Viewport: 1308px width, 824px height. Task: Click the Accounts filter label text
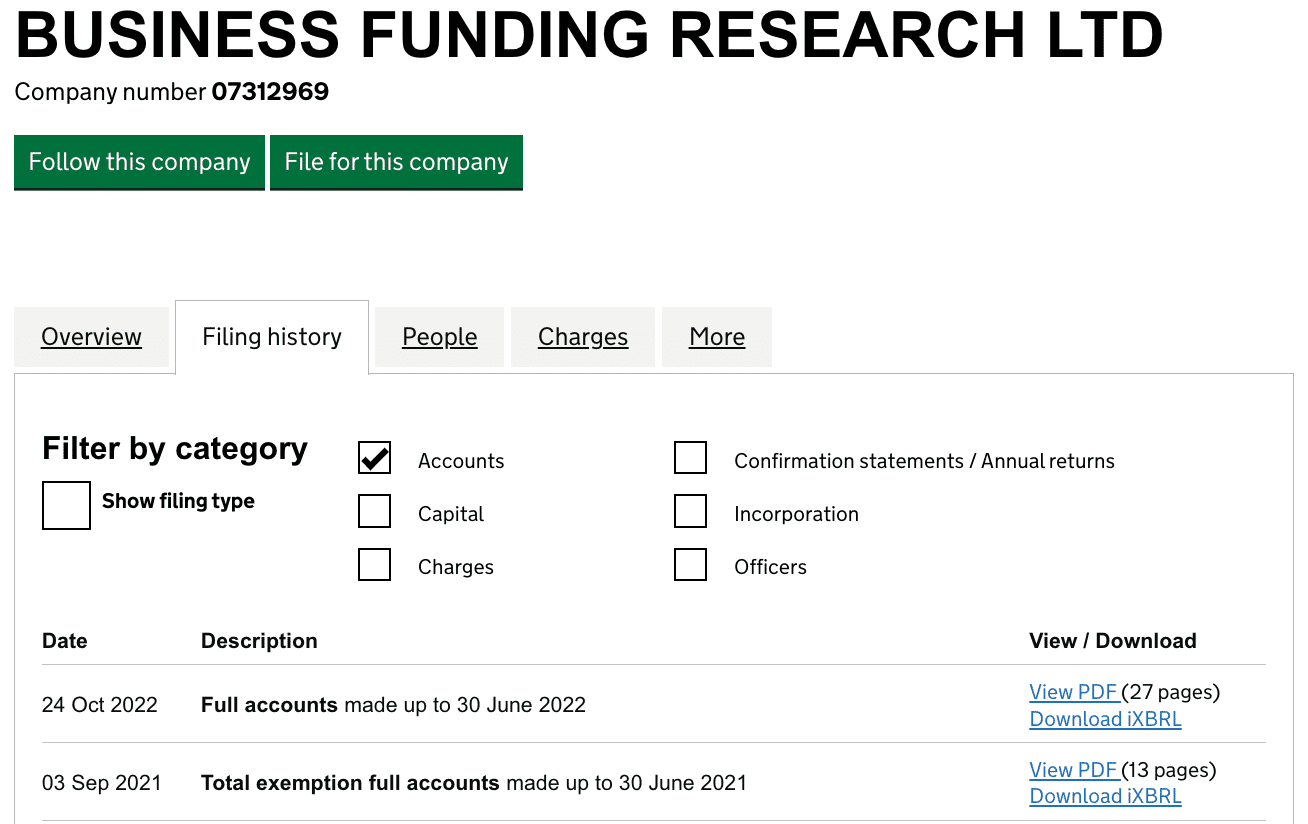[461, 461]
